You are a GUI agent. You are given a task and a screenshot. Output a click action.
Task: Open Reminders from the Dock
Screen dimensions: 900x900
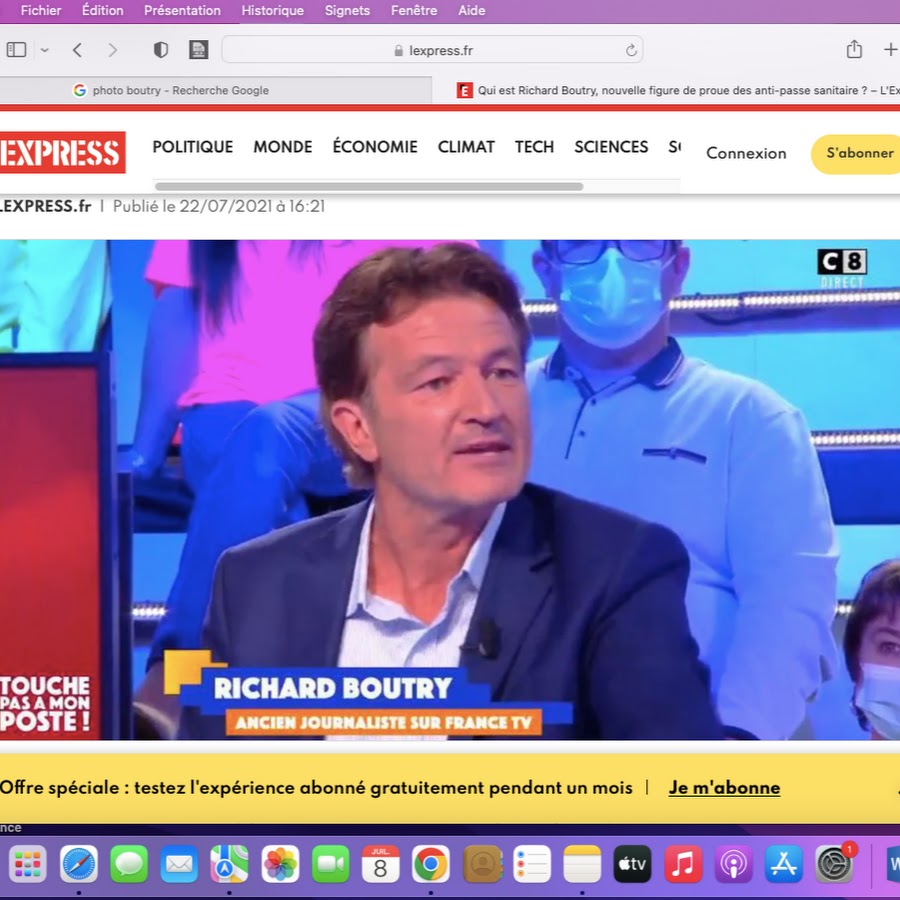(532, 864)
